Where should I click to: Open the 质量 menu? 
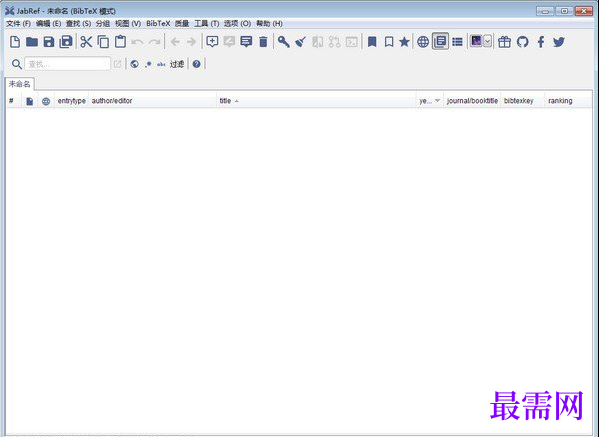pyautogui.click(x=182, y=24)
